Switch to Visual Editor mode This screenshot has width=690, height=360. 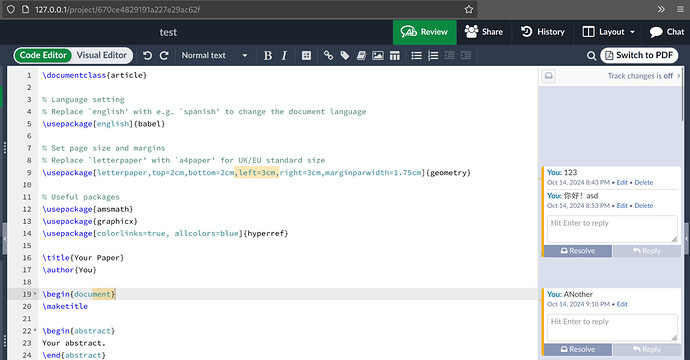tap(102, 55)
